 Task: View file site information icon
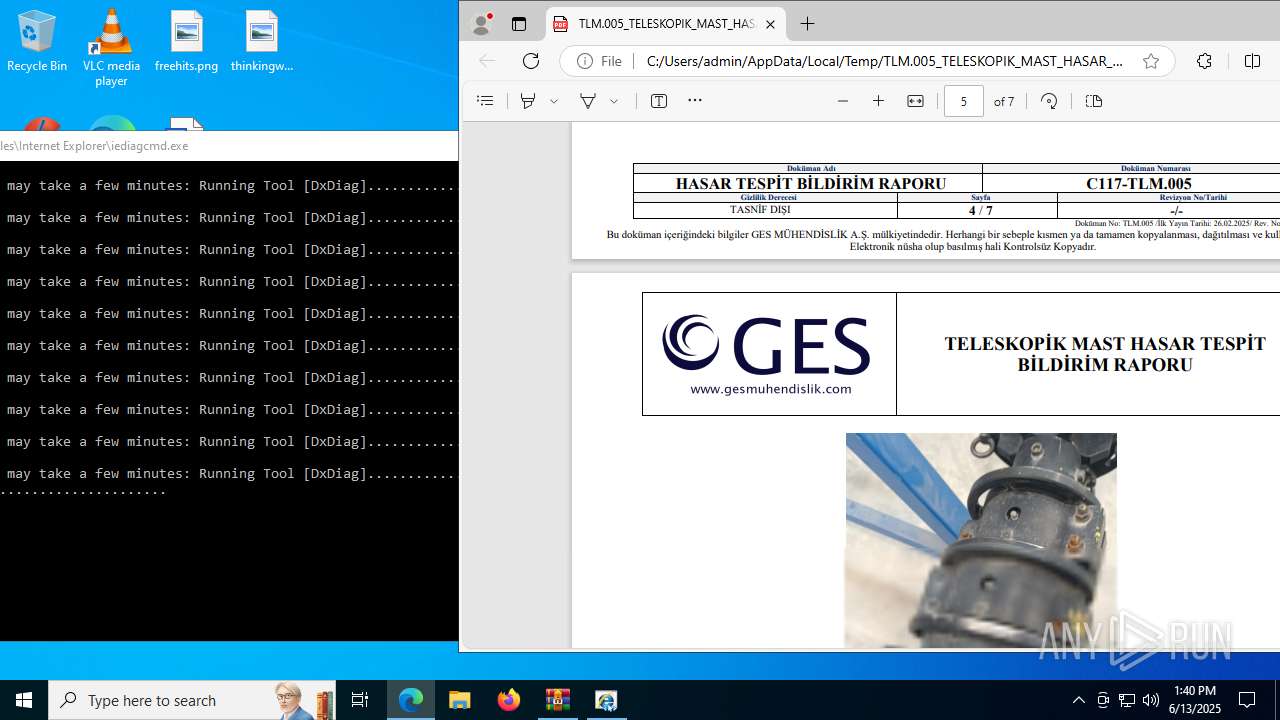[600, 61]
